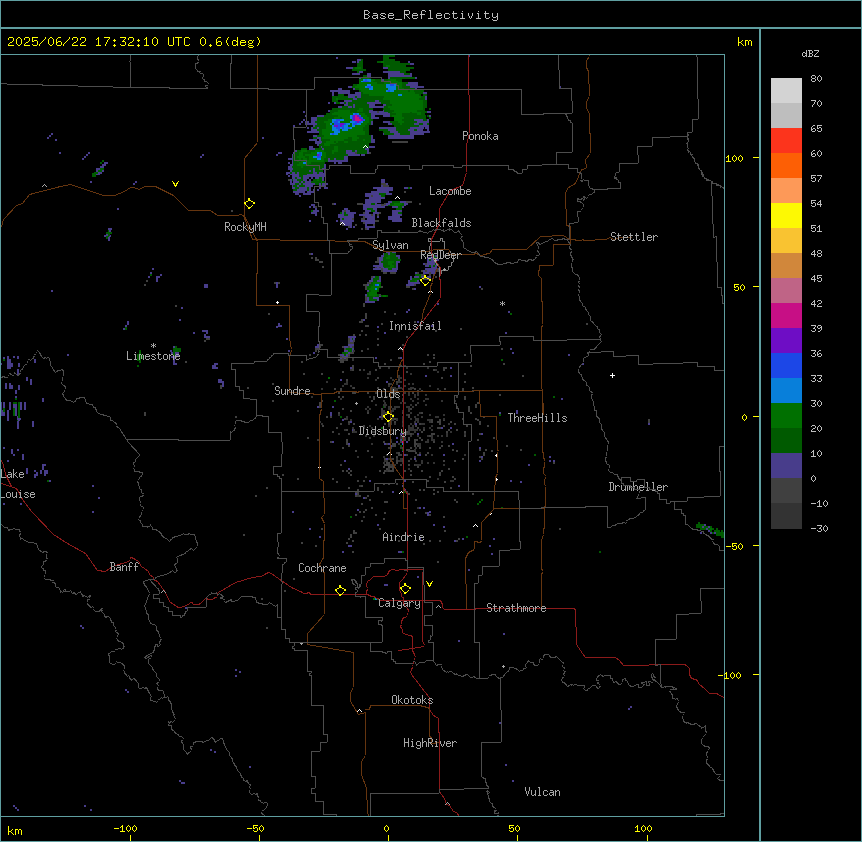Click the red swatch on dBZ legend
Viewport: 862px width, 842px height.
tap(786, 141)
